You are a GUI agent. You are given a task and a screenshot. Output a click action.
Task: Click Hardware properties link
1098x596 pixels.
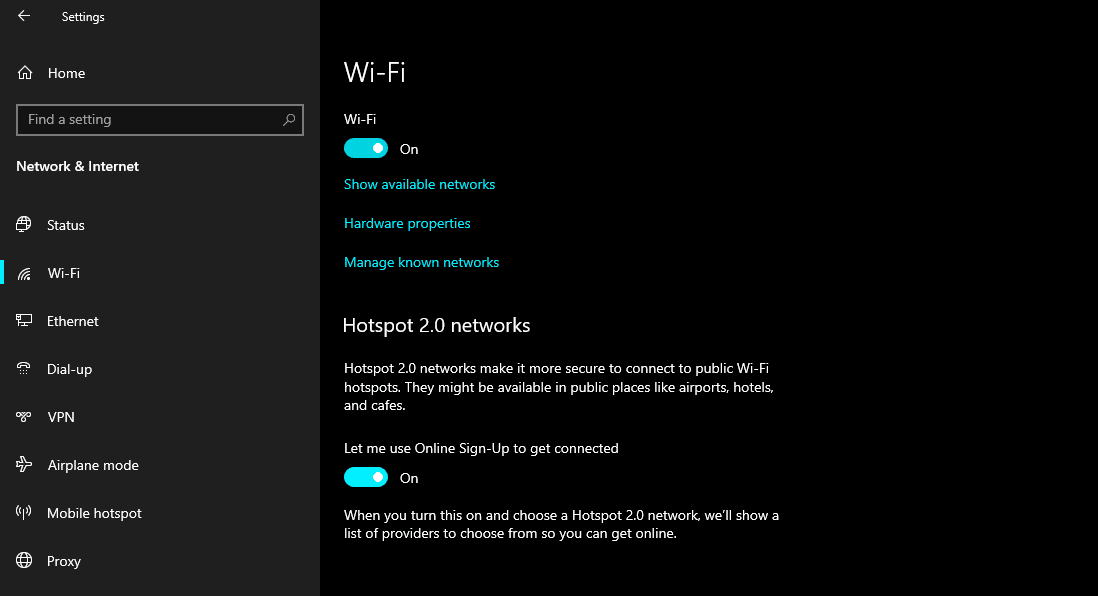(407, 223)
